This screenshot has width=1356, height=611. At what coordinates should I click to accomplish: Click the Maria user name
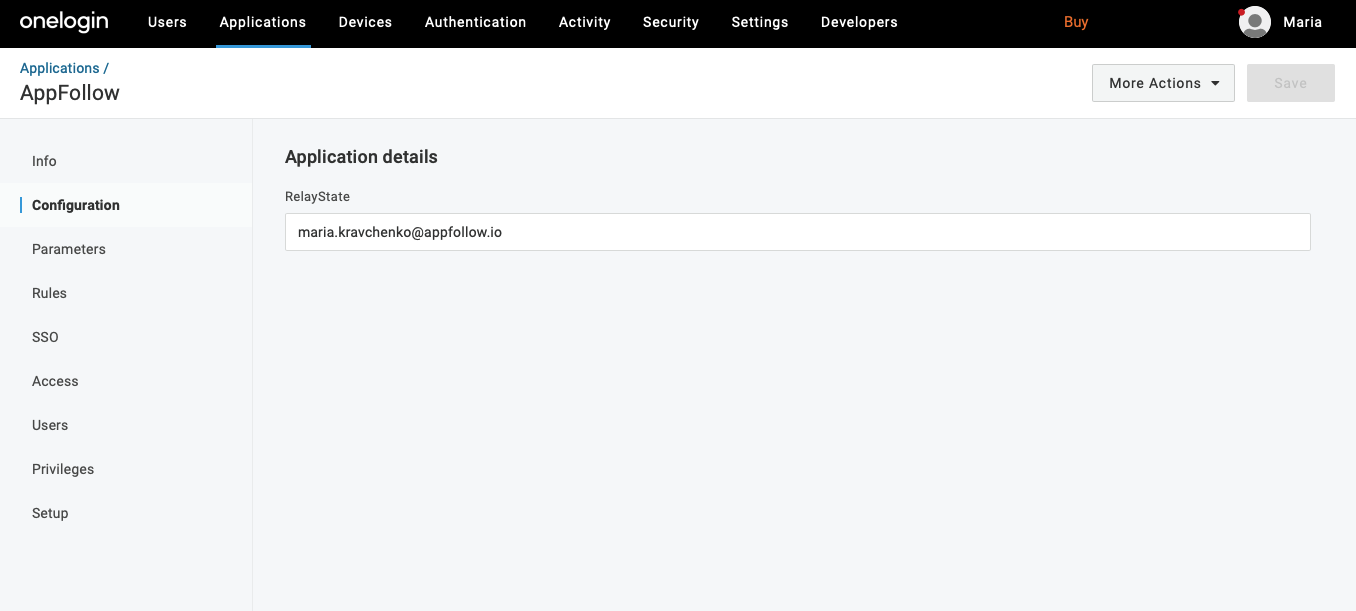(x=1302, y=22)
